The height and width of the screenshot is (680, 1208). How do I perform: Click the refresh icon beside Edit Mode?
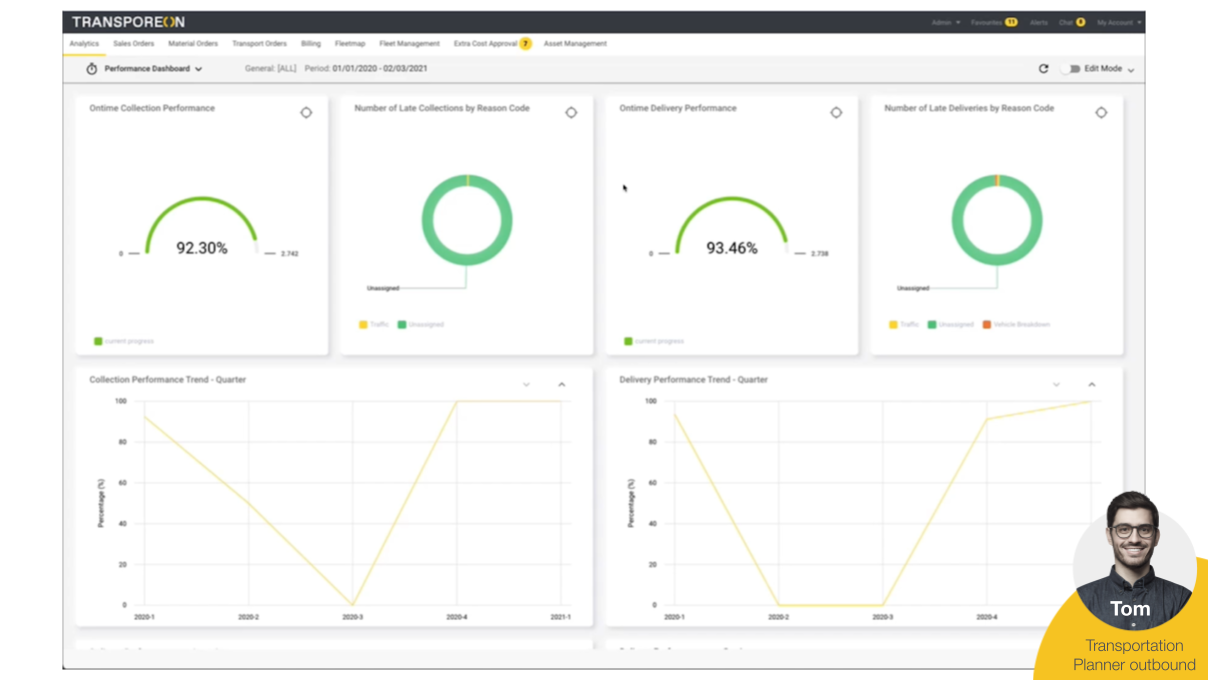coord(1043,69)
